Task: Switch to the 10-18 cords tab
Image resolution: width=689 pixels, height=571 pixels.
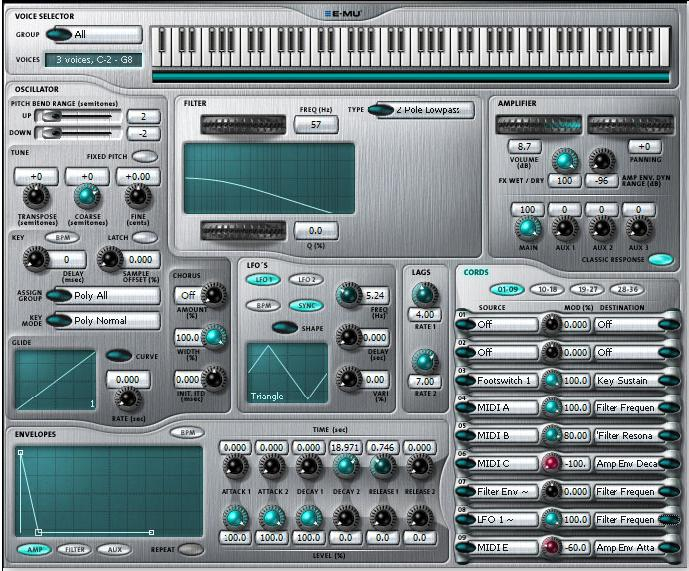Action: [x=547, y=288]
